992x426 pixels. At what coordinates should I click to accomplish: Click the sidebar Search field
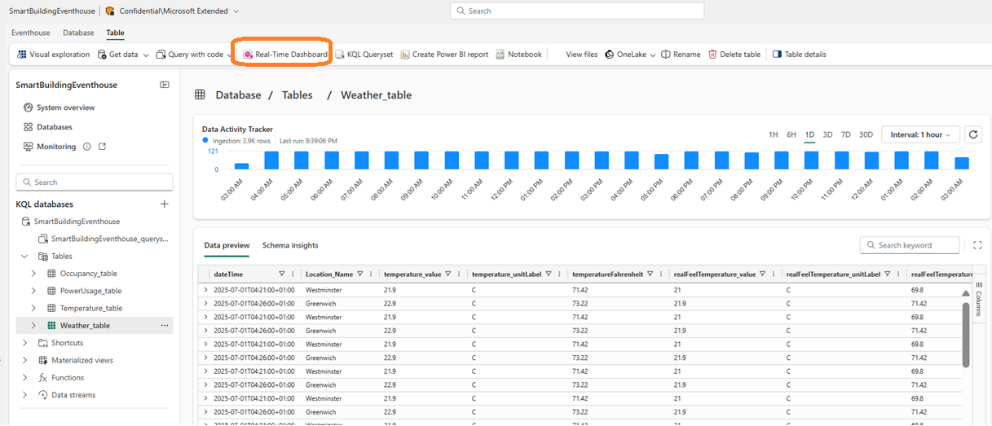point(94,182)
